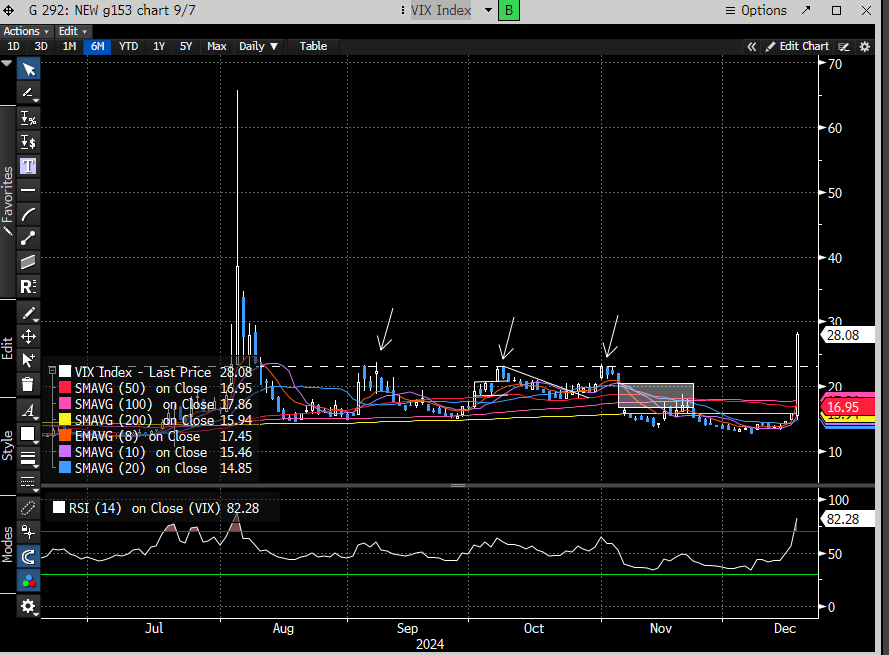This screenshot has width=889, height=655.
Task: Click the yellow SMAVG (200) color swatch
Action: (66, 420)
